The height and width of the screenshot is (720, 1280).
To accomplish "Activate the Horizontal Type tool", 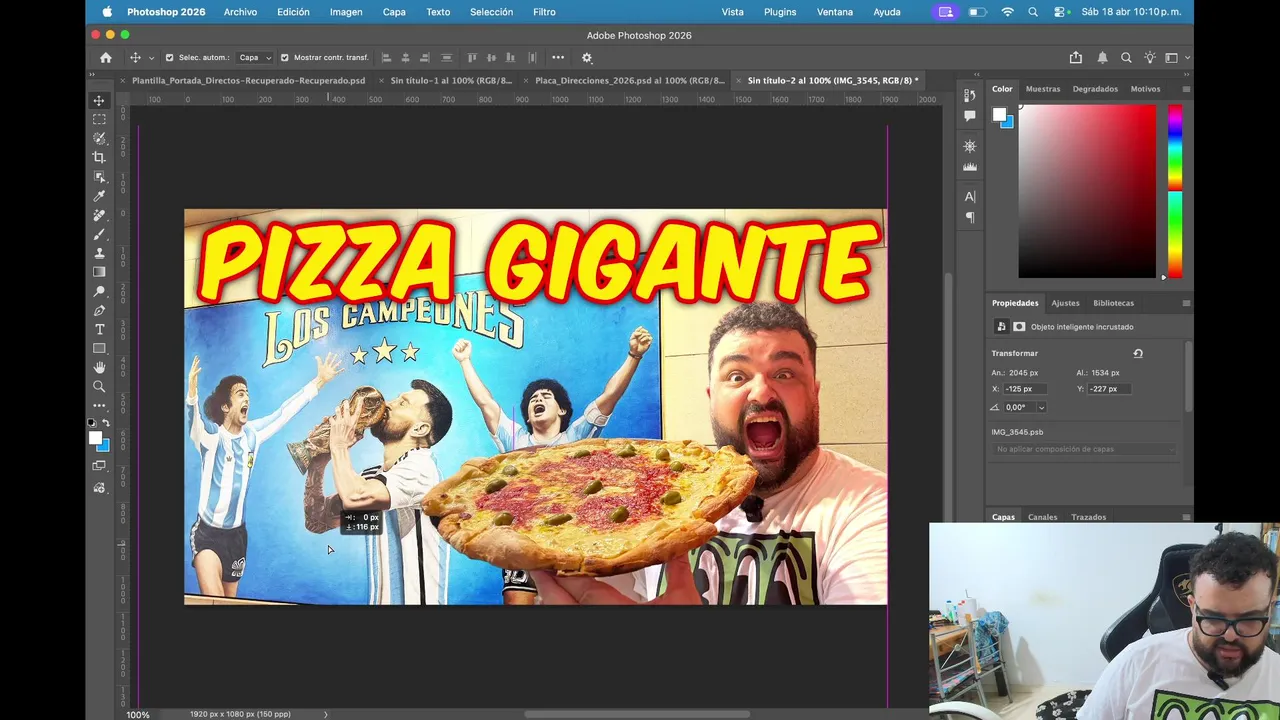I will (99, 329).
